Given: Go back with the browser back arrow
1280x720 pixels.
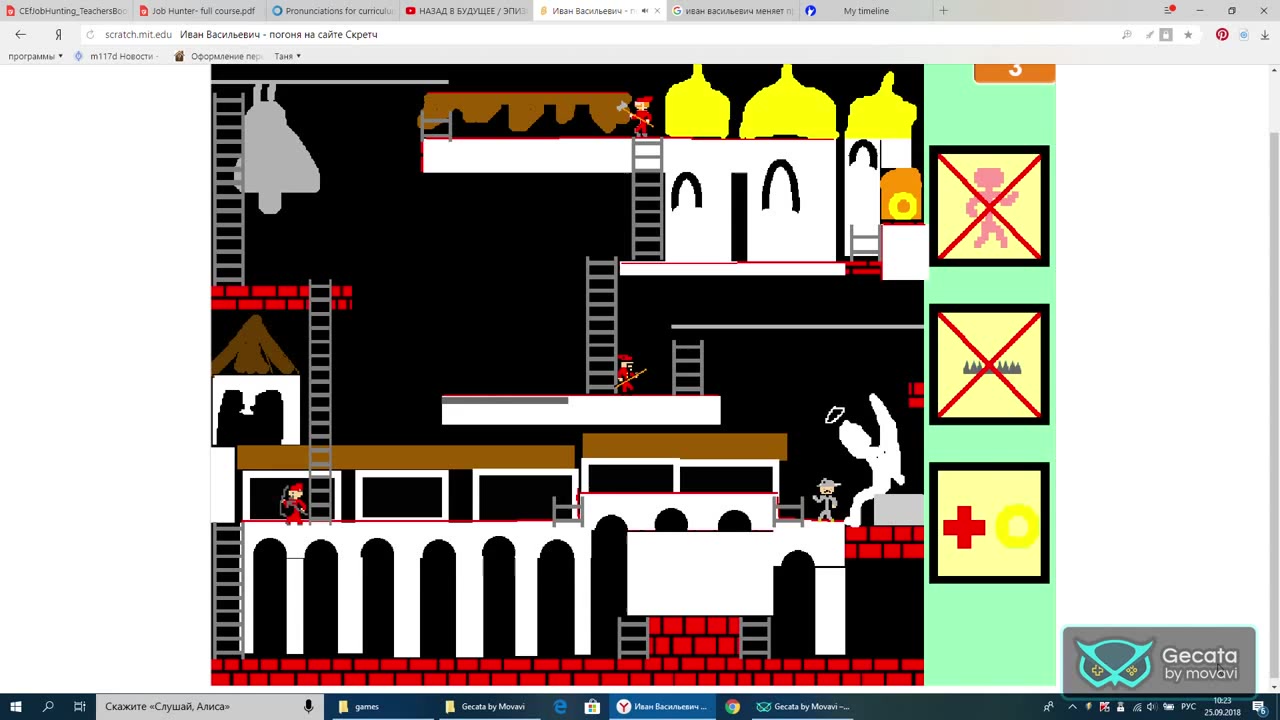Looking at the screenshot, I should pos(20,34).
